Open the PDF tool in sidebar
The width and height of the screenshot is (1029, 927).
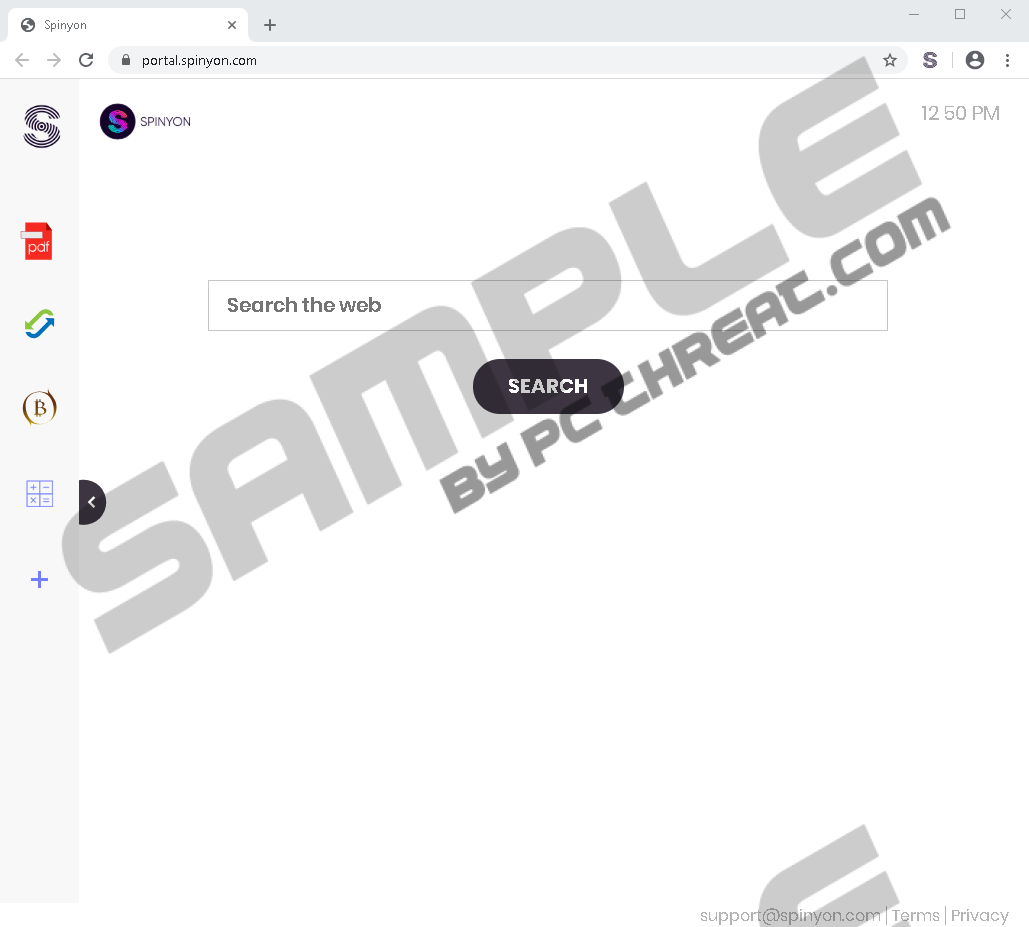(37, 241)
